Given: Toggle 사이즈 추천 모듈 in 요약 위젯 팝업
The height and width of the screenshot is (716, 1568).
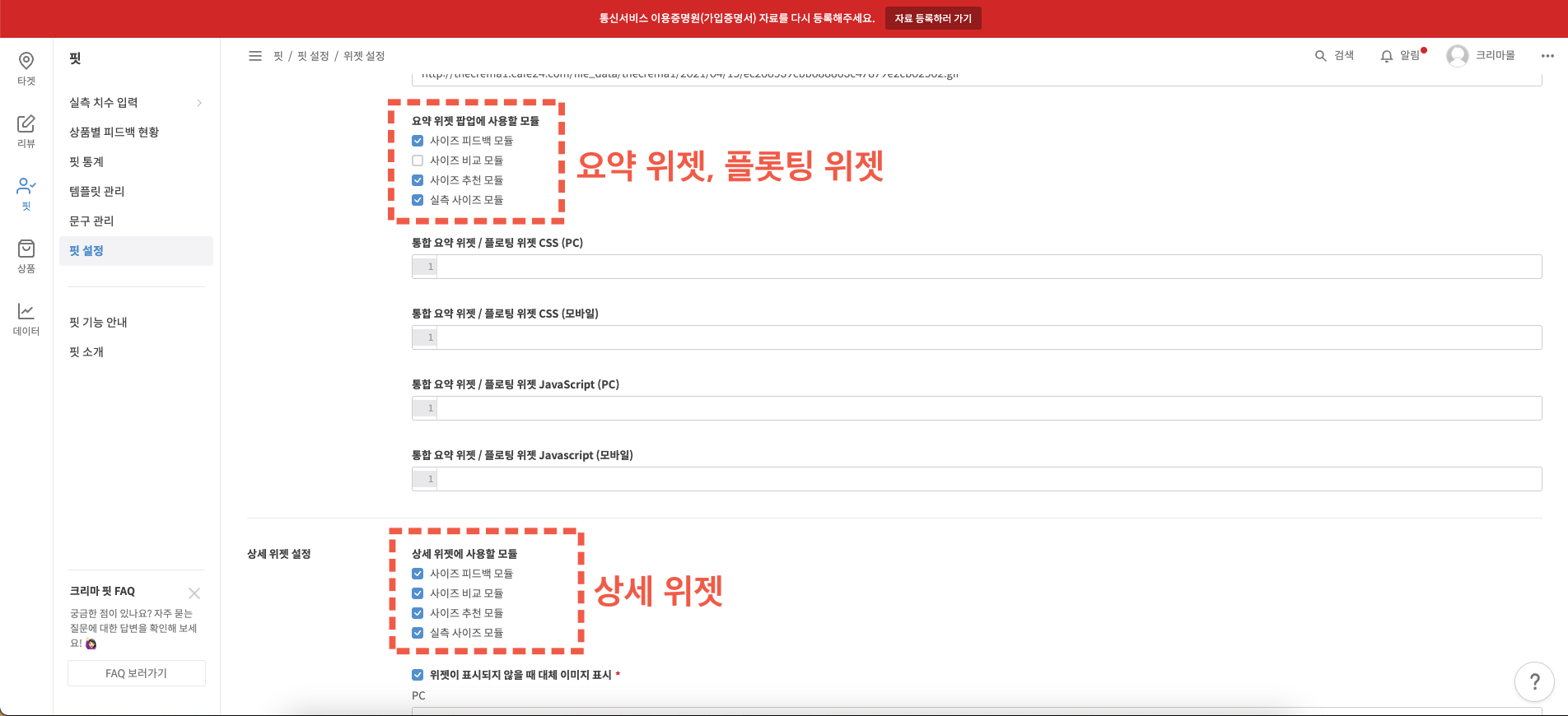Looking at the screenshot, I should (418, 180).
